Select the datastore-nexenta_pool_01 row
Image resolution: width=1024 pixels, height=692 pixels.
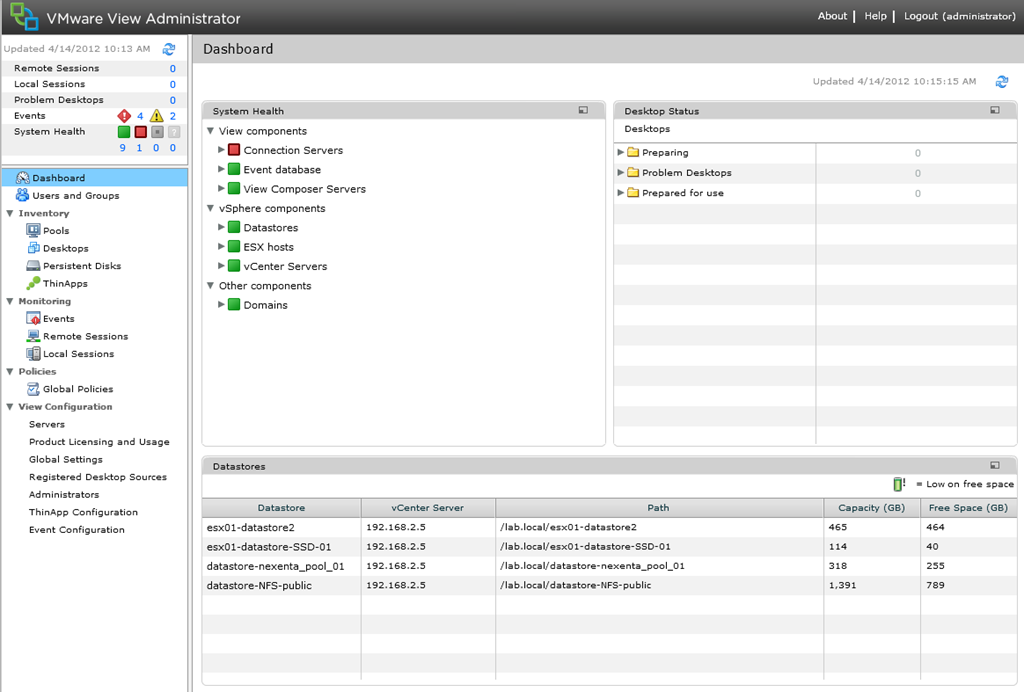click(609, 566)
